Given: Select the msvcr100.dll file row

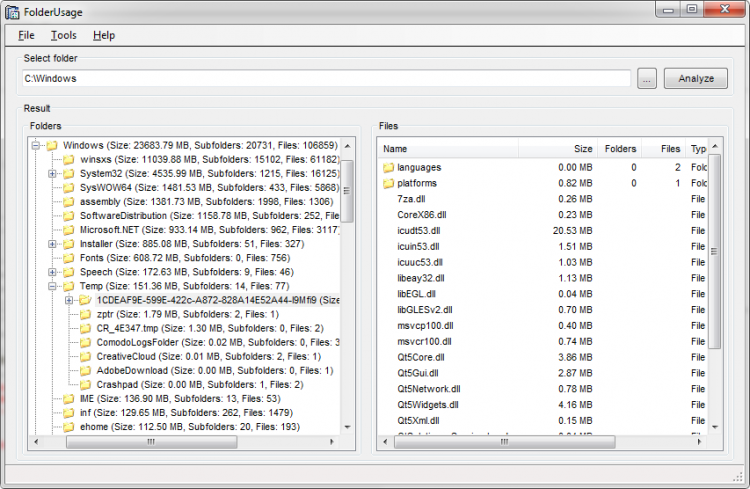Looking at the screenshot, I should click(x=543, y=342).
